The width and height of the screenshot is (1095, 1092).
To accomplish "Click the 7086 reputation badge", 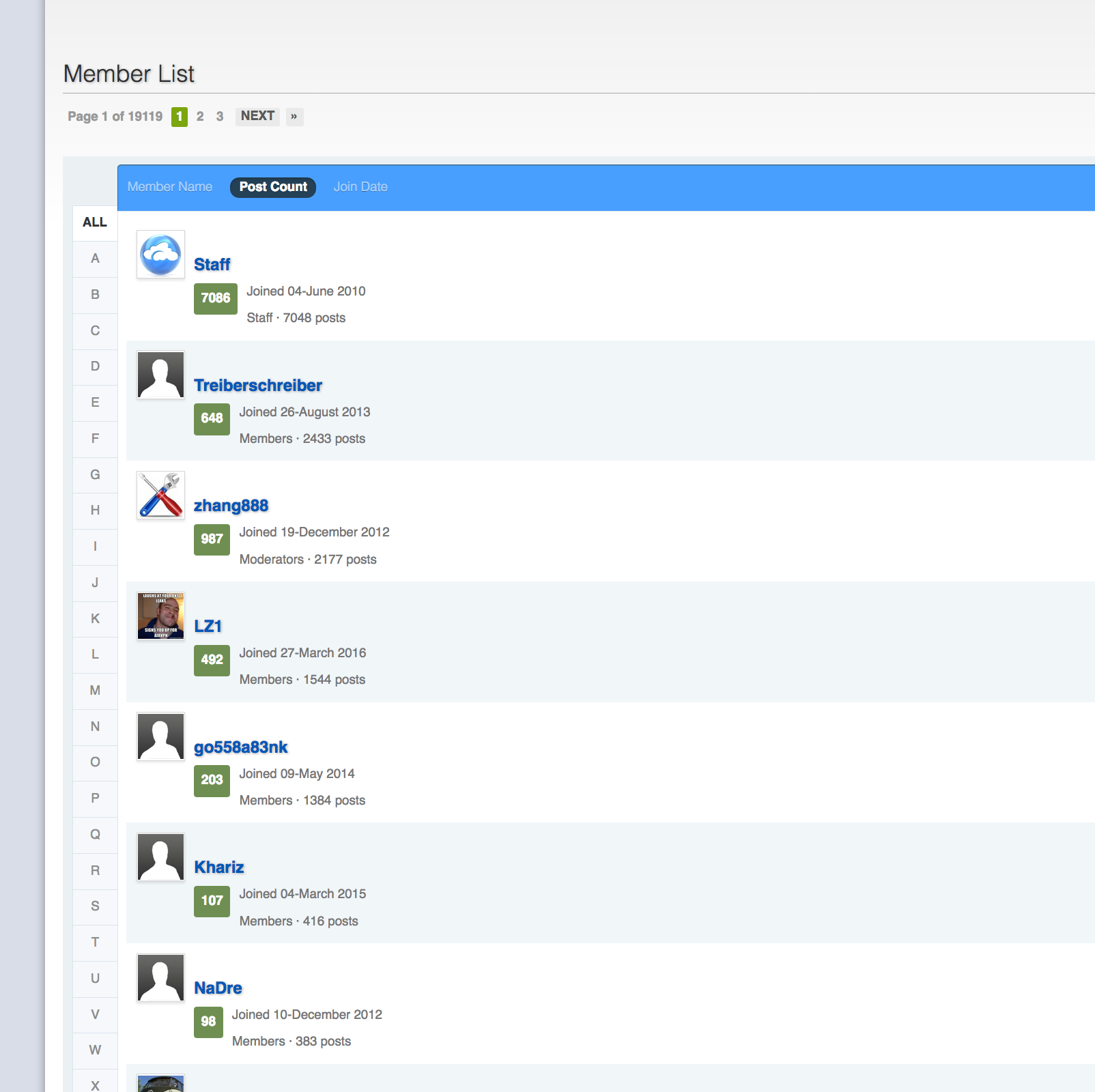I will click(216, 298).
